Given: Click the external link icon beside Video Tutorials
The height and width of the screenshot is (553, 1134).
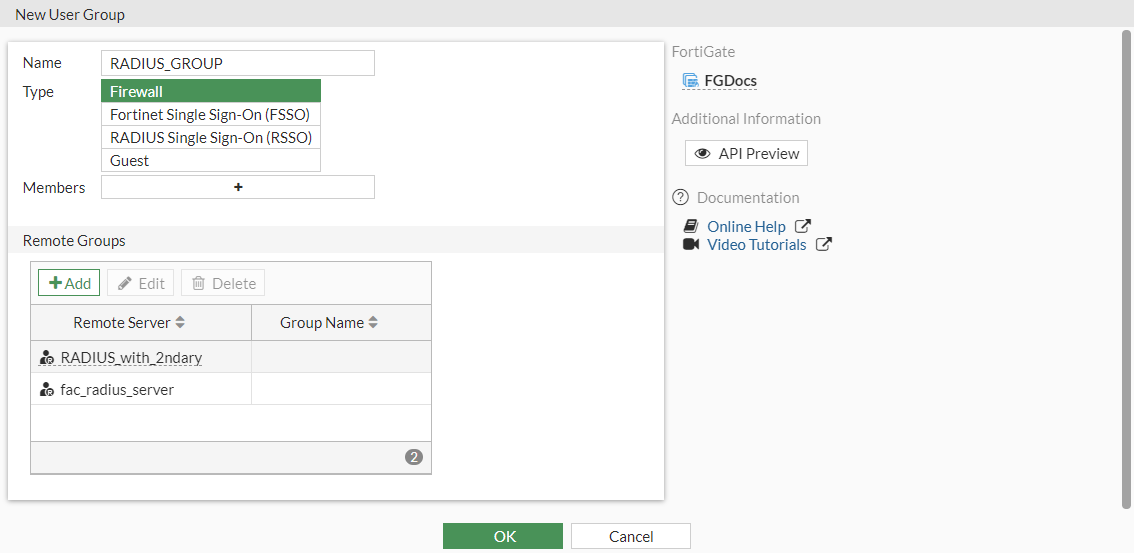Looking at the screenshot, I should [x=823, y=245].
